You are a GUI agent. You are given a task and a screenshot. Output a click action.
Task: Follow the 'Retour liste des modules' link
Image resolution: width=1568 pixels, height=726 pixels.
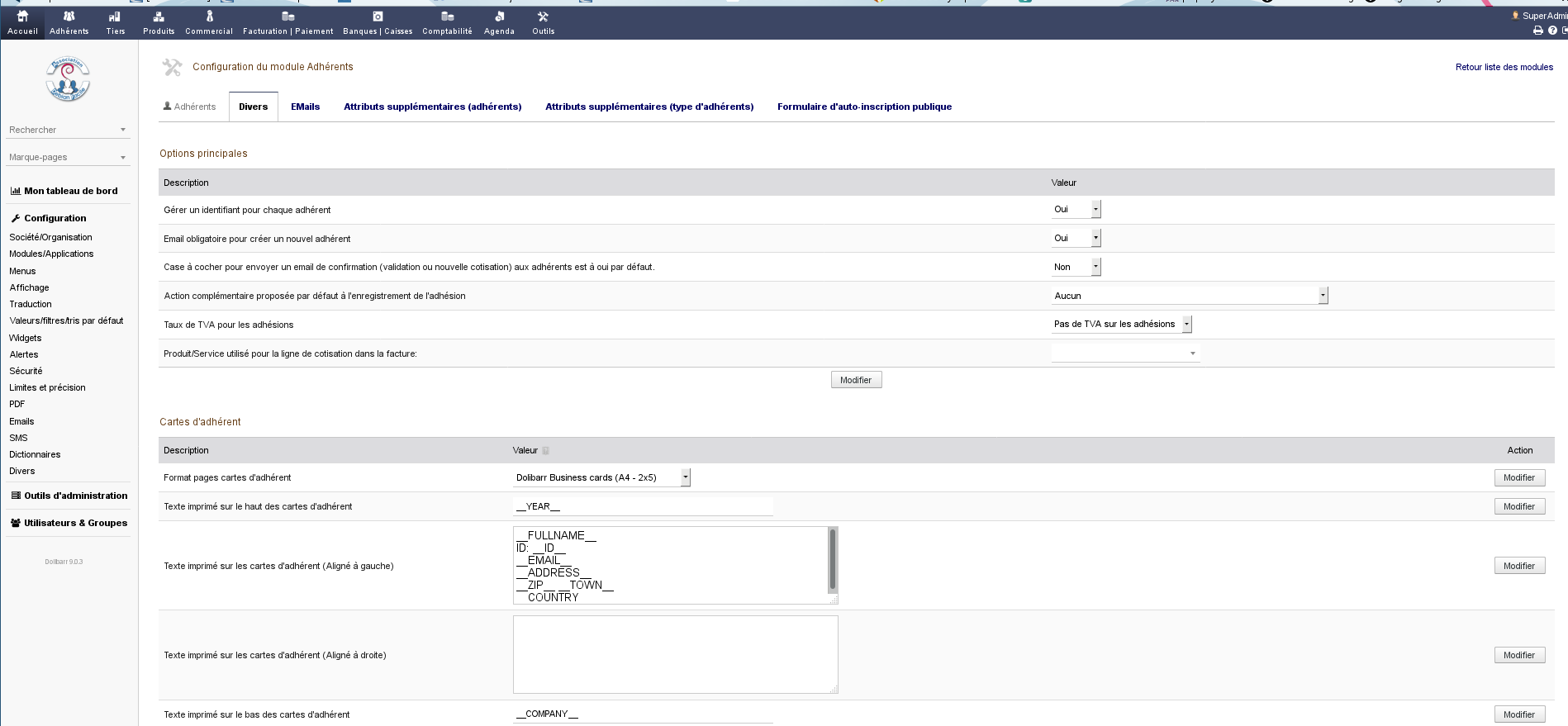pyautogui.click(x=1504, y=67)
